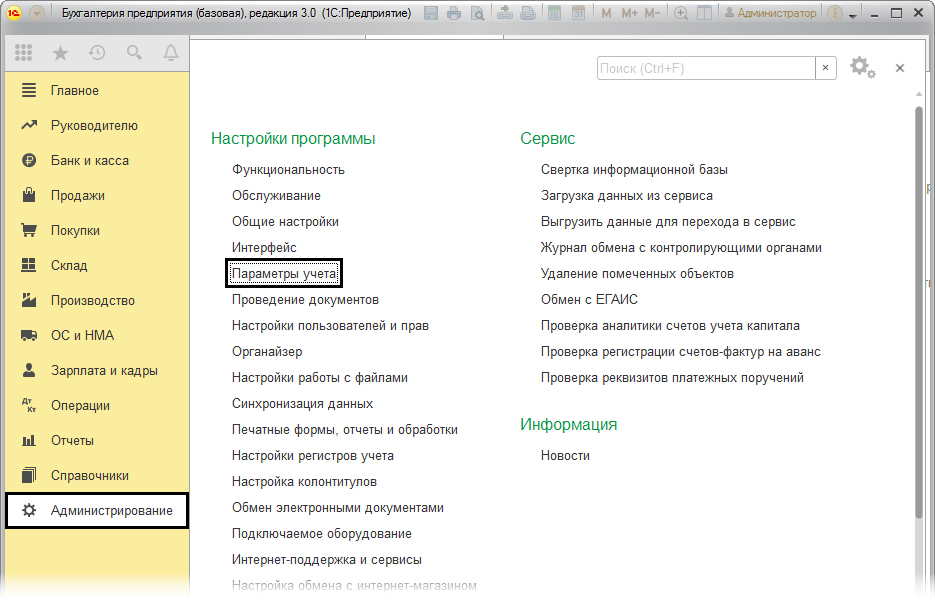Open the sections grid menu icon
The width and height of the screenshot is (935, 603).
tap(23, 52)
